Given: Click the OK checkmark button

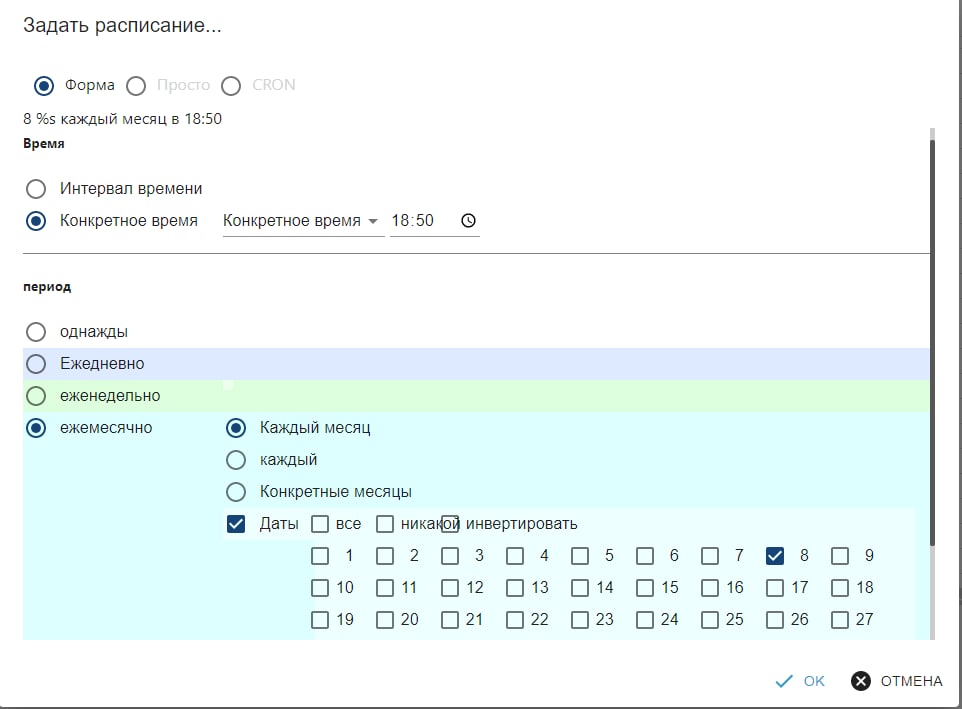Looking at the screenshot, I should (x=800, y=681).
